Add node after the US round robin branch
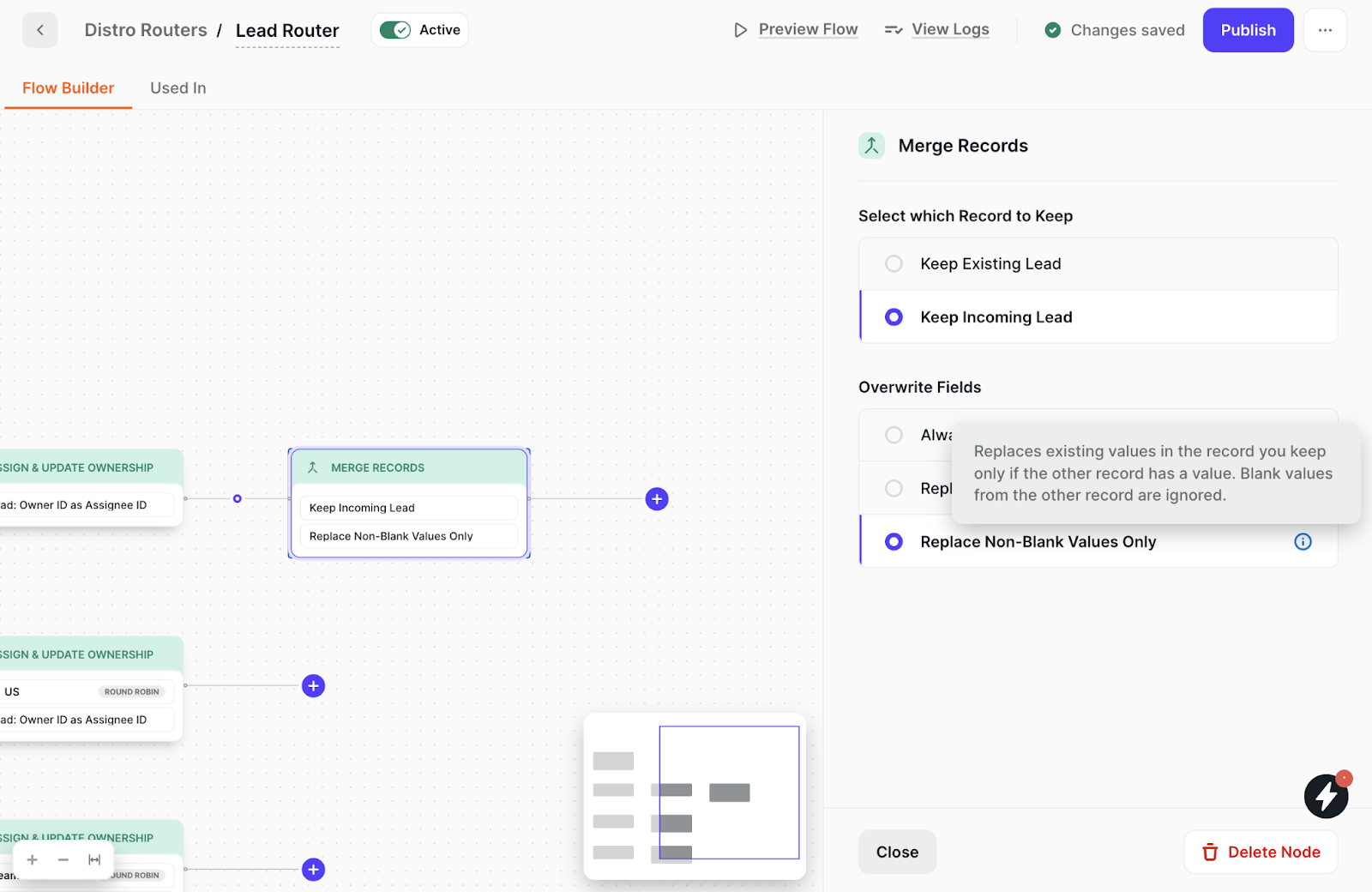This screenshot has width=1372, height=892. click(314, 686)
